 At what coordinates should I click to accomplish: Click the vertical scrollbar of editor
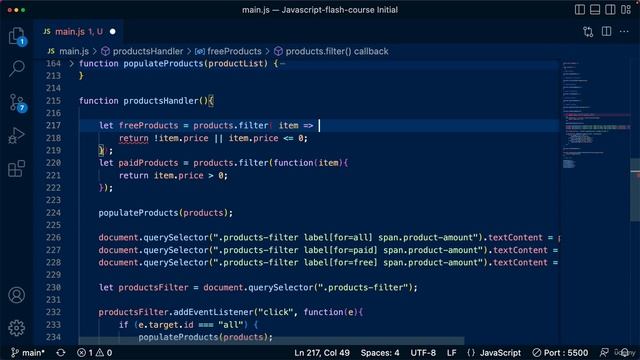(x=635, y=190)
